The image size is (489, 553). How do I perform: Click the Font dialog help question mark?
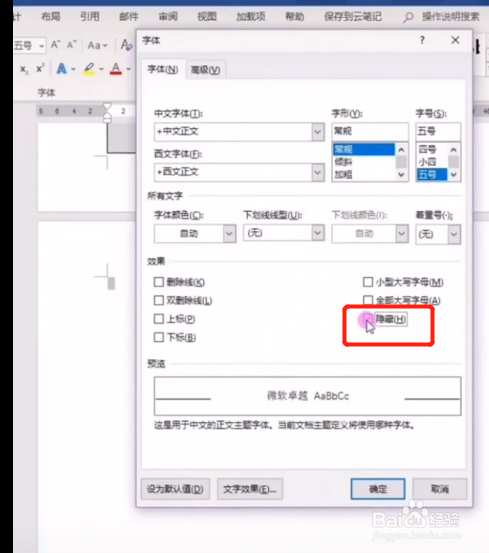[x=422, y=40]
